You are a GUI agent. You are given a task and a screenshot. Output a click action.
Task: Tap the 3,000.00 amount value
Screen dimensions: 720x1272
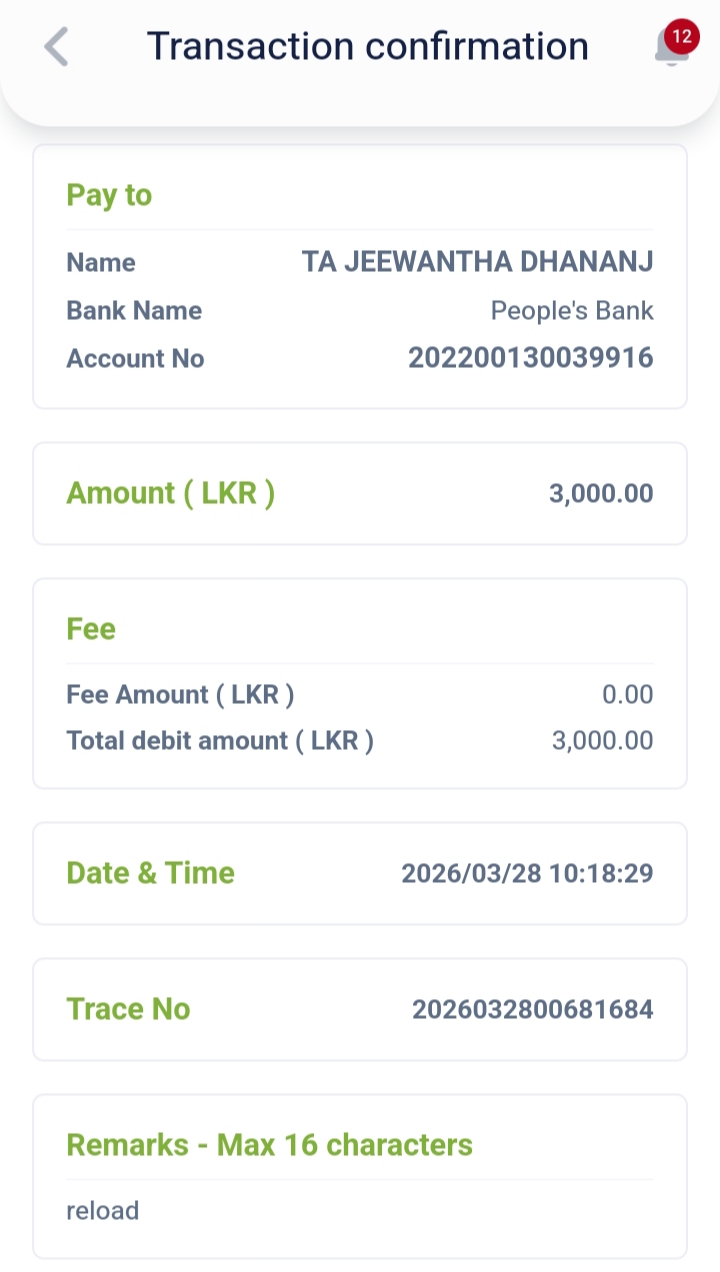[600, 493]
